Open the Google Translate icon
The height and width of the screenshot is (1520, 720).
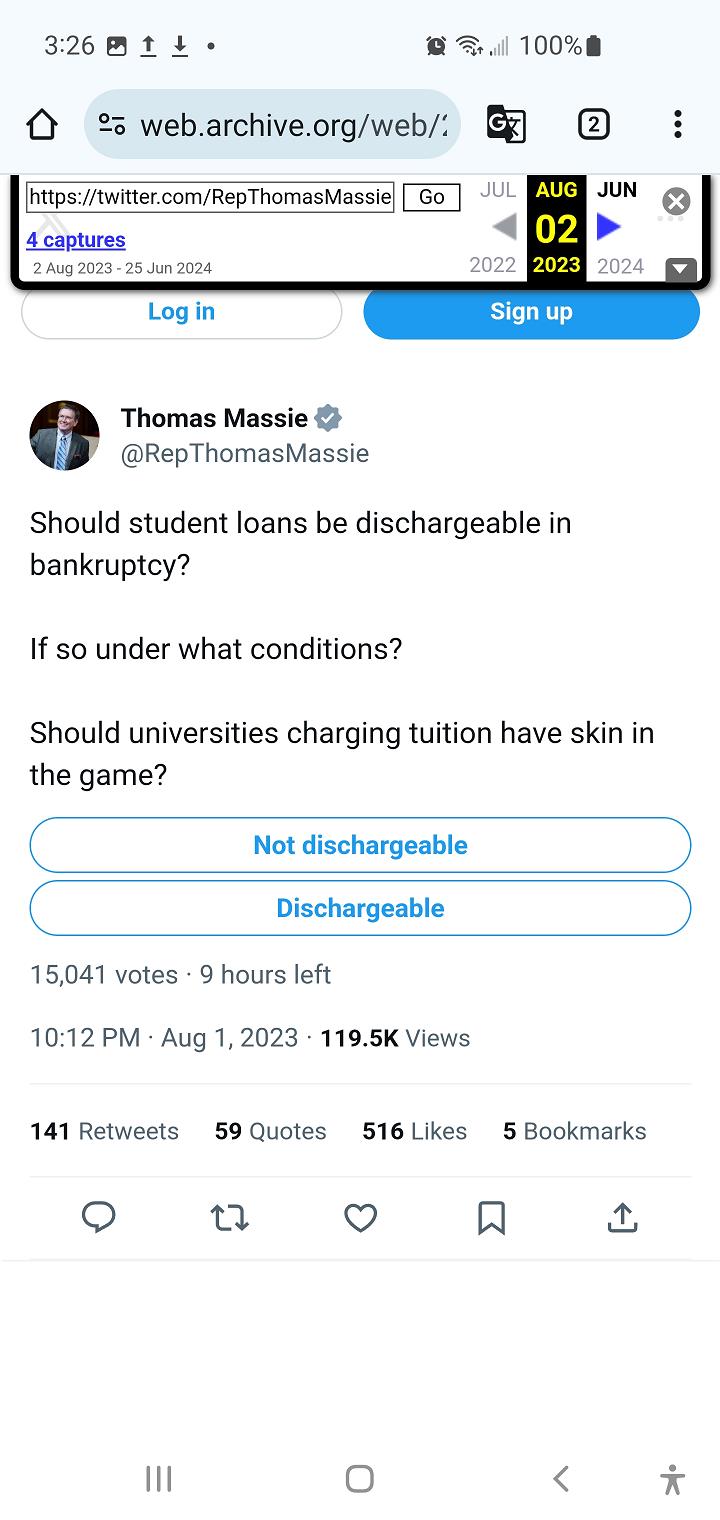pos(506,124)
